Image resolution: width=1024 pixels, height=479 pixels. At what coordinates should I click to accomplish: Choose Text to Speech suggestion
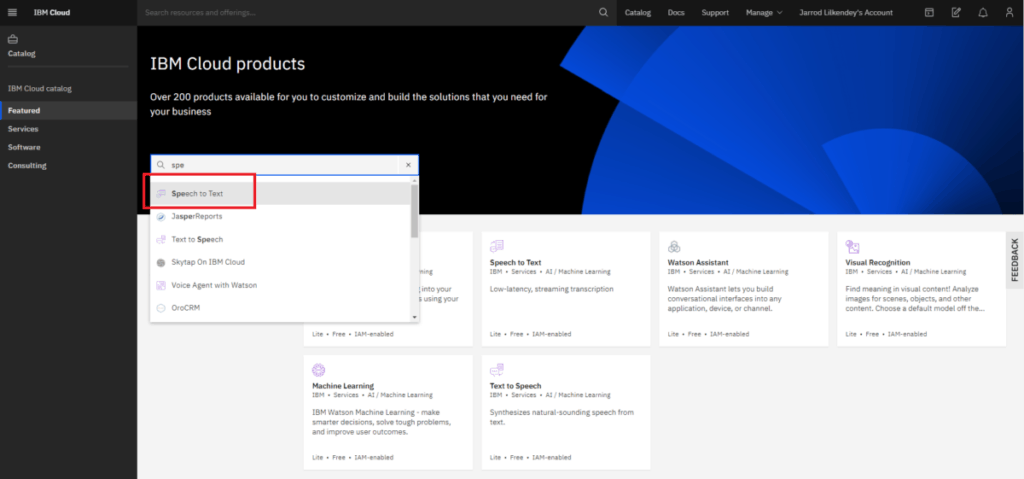(x=197, y=239)
